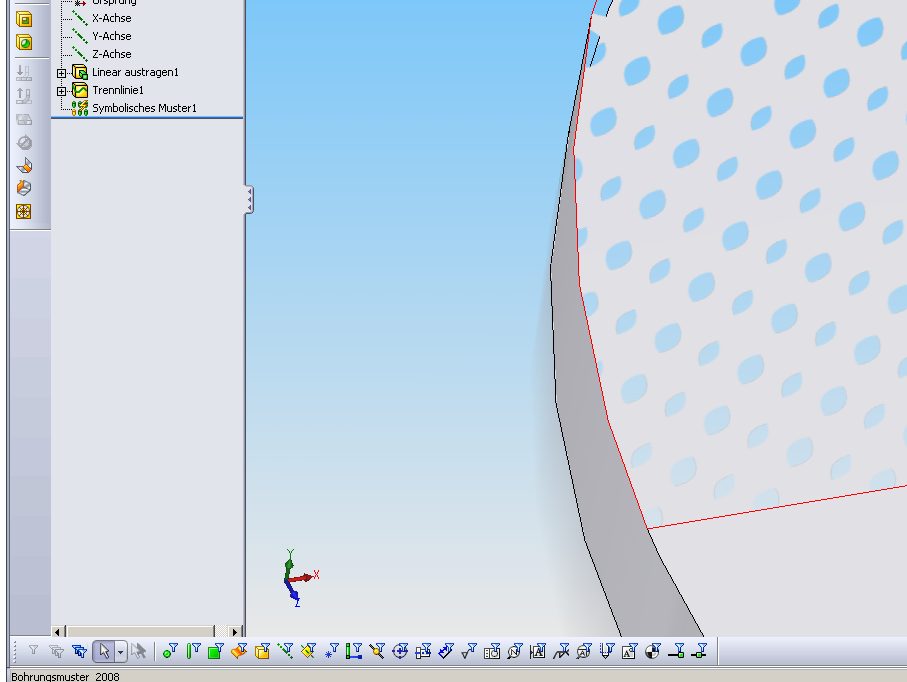Expand the Linear austragen1 feature node
Image resolution: width=907 pixels, height=682 pixels.
62,73
